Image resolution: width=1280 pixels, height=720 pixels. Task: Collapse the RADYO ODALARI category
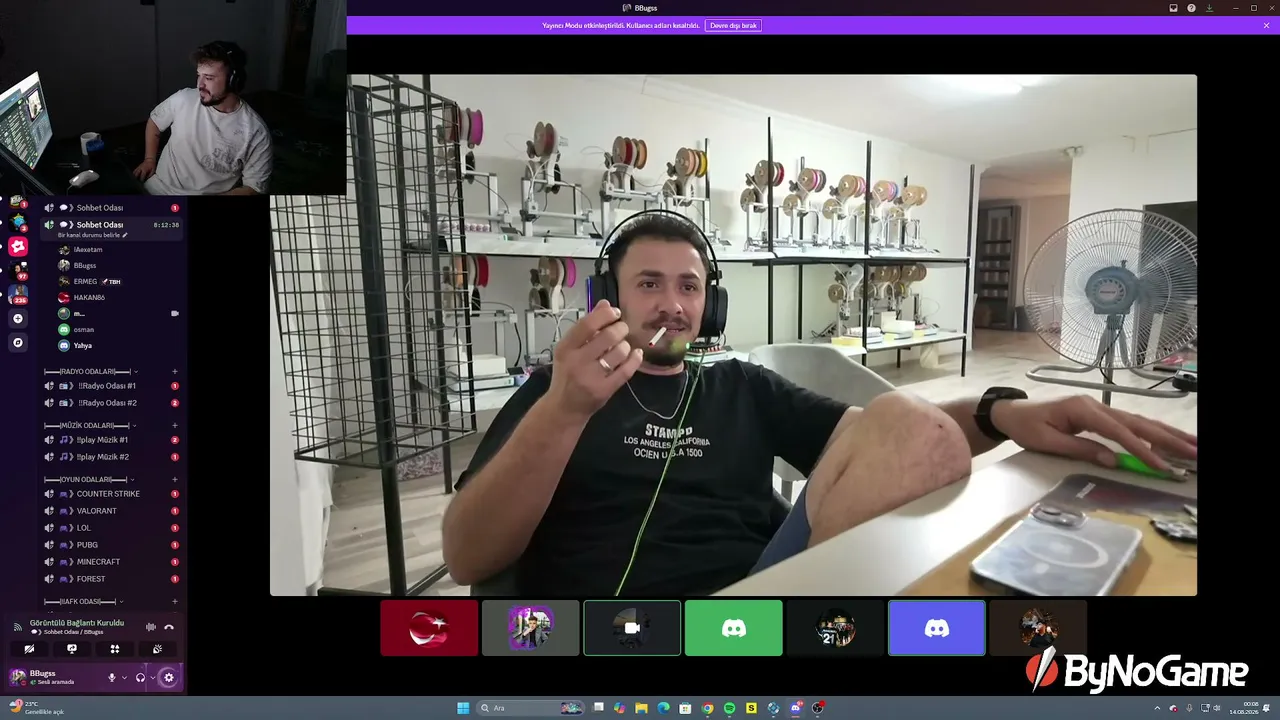coord(92,371)
